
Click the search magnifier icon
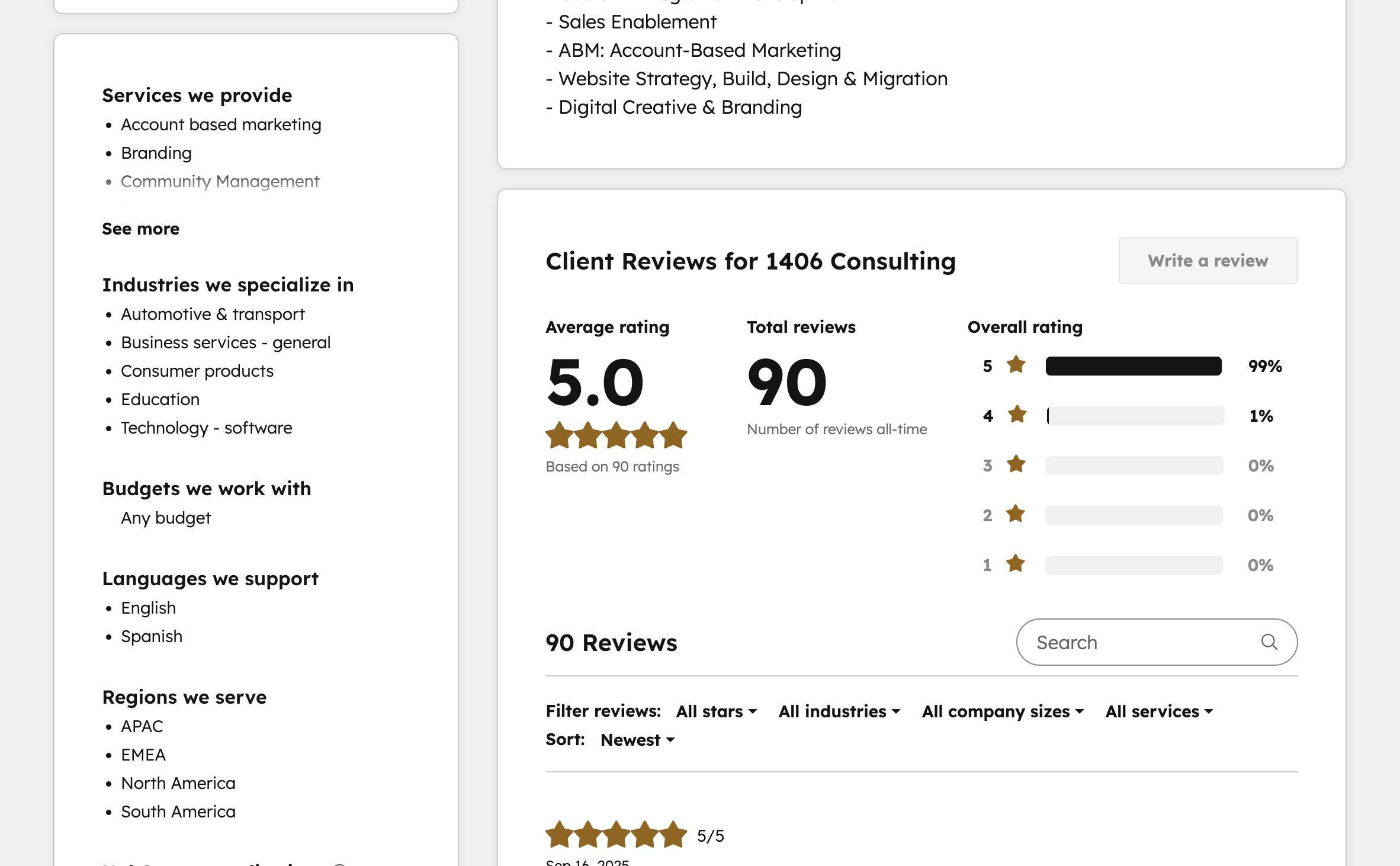1269,642
